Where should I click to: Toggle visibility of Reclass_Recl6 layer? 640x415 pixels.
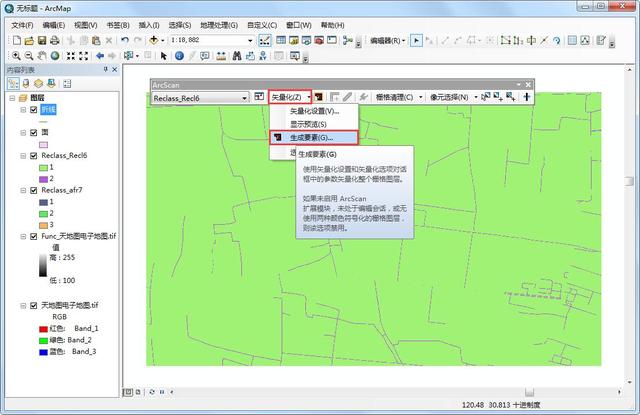[34, 155]
